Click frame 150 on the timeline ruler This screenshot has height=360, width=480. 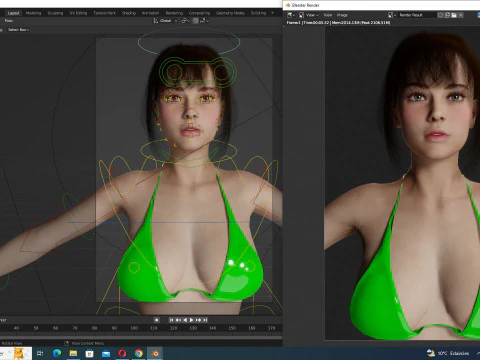coord(232,328)
